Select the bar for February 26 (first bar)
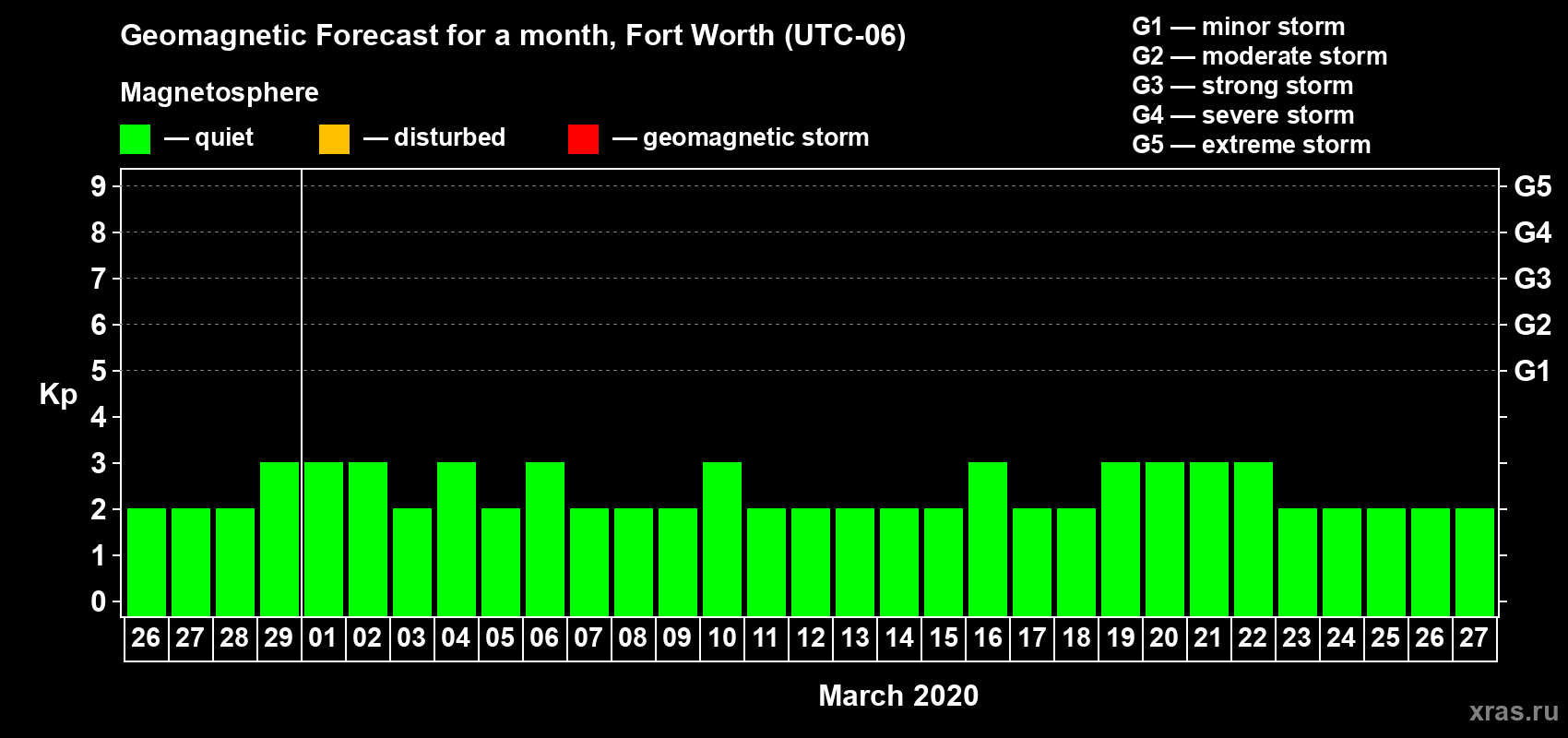Image resolution: width=1568 pixels, height=738 pixels. [147, 562]
